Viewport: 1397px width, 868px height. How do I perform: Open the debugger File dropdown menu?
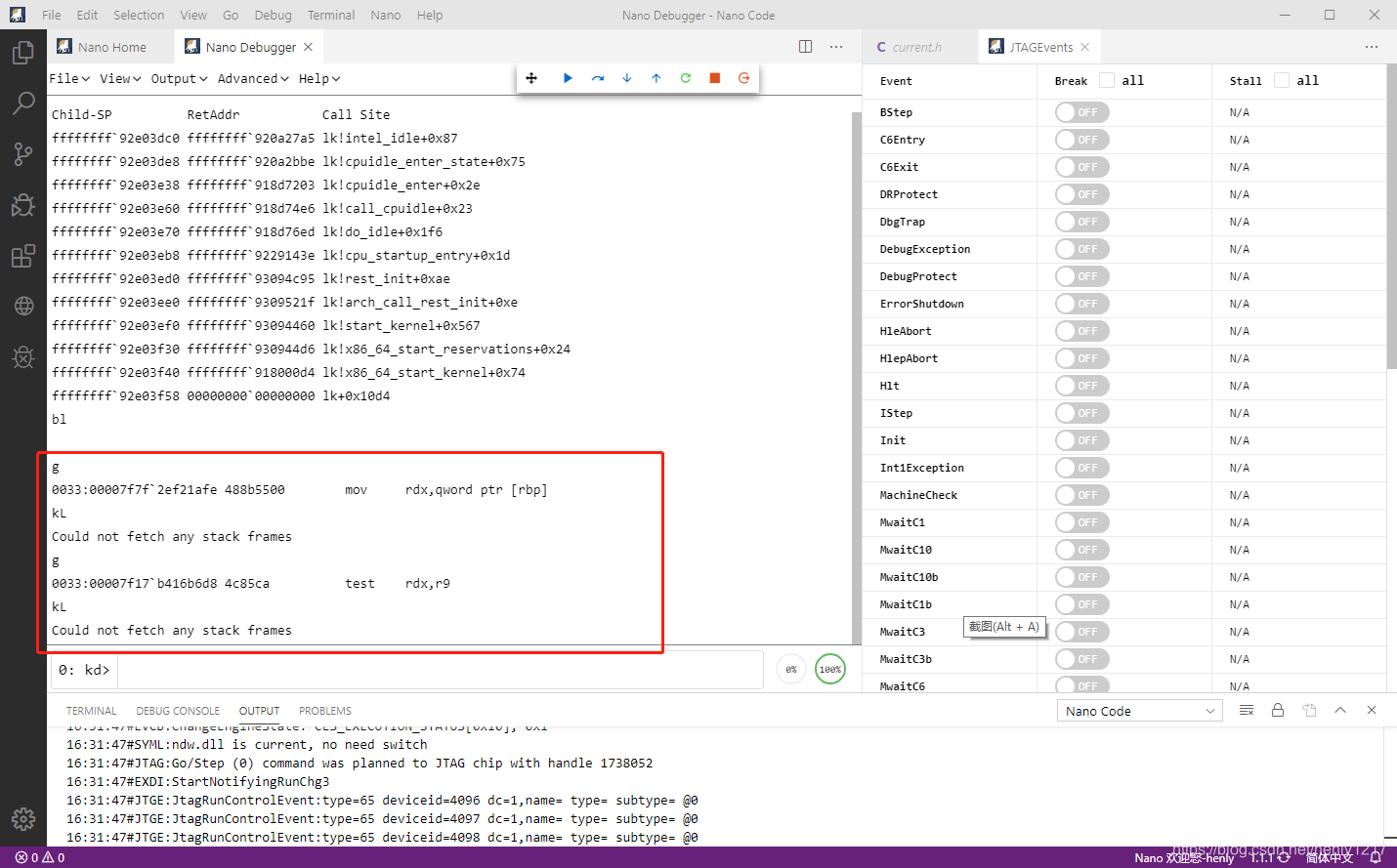tap(69, 78)
